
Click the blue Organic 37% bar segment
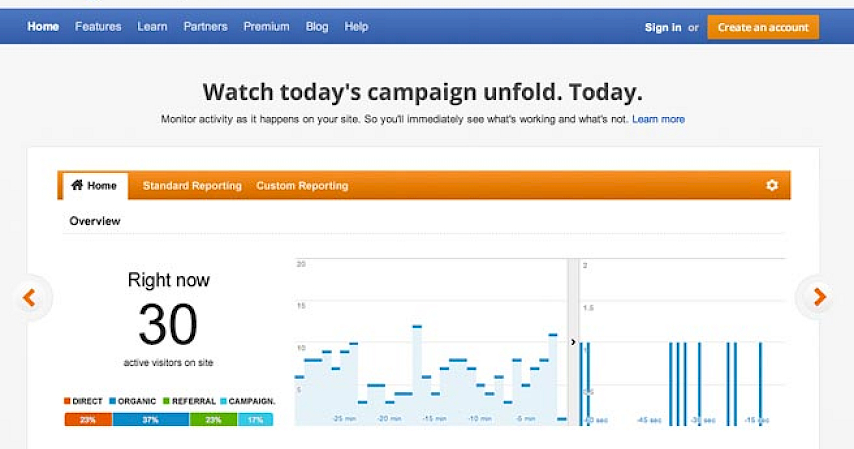pos(150,420)
